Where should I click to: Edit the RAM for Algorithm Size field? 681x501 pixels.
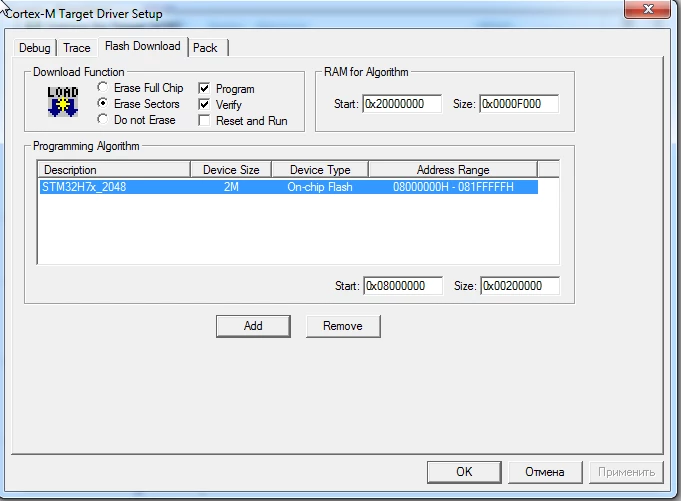coord(519,104)
